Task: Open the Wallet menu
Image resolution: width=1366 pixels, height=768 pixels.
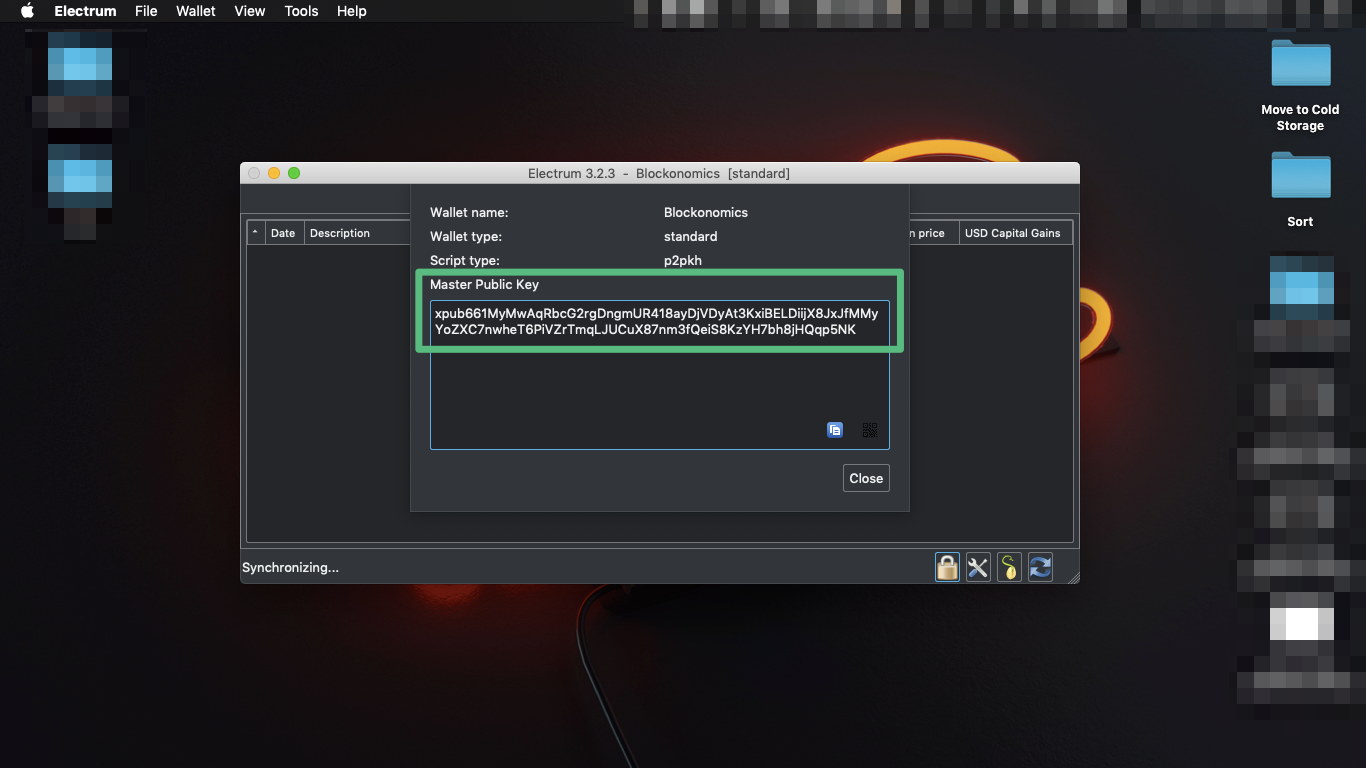Action: [196, 11]
